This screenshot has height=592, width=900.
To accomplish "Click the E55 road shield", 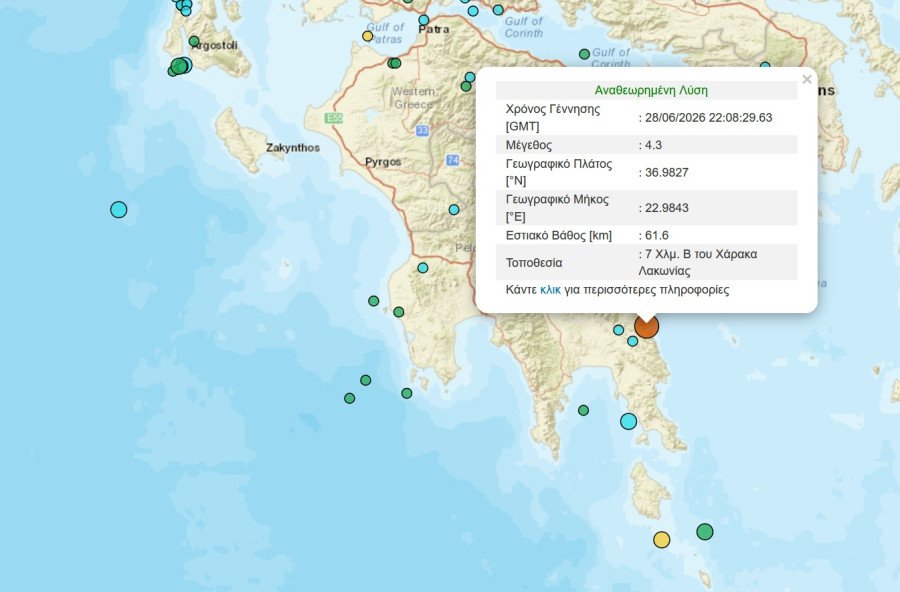I will (334, 118).
